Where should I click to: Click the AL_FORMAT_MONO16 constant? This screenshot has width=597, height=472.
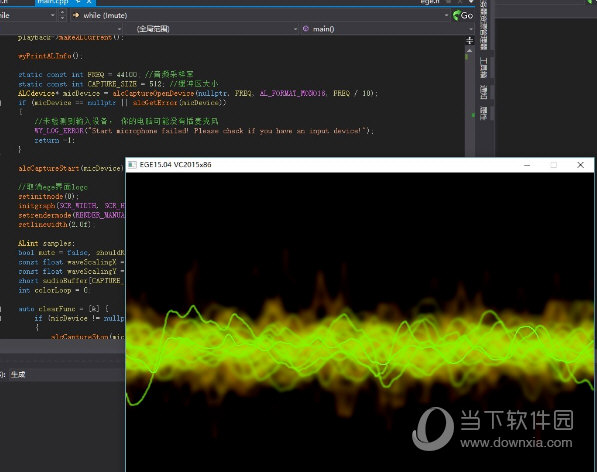(293, 93)
